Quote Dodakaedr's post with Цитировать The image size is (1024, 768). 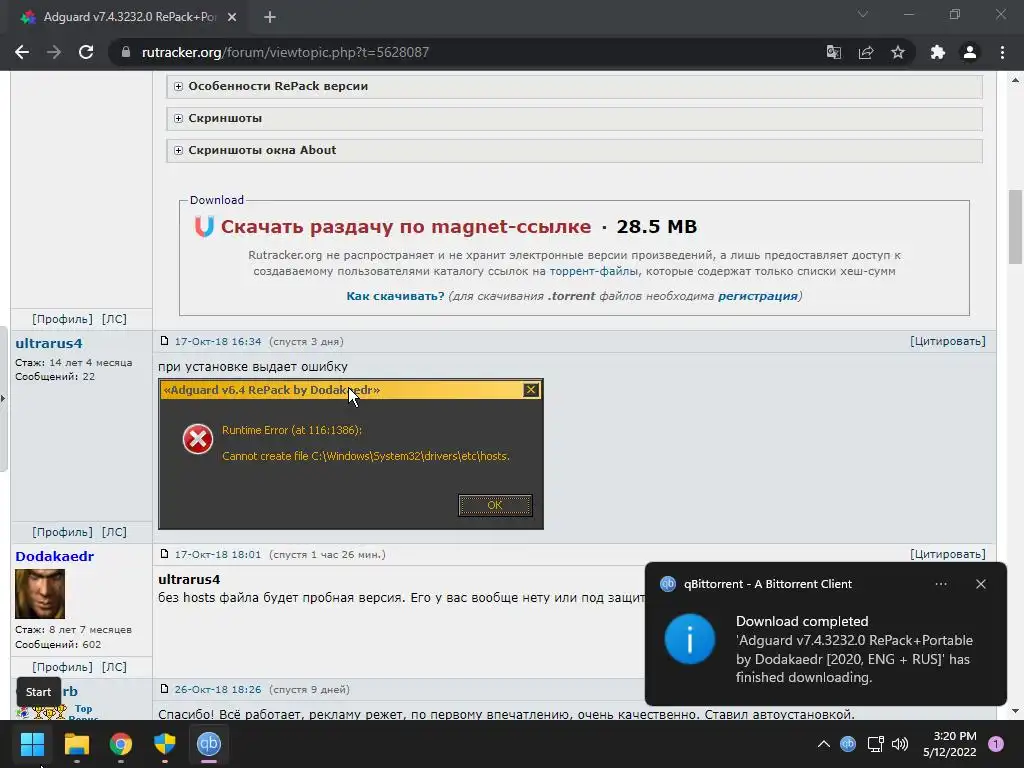pyautogui.click(x=948, y=554)
